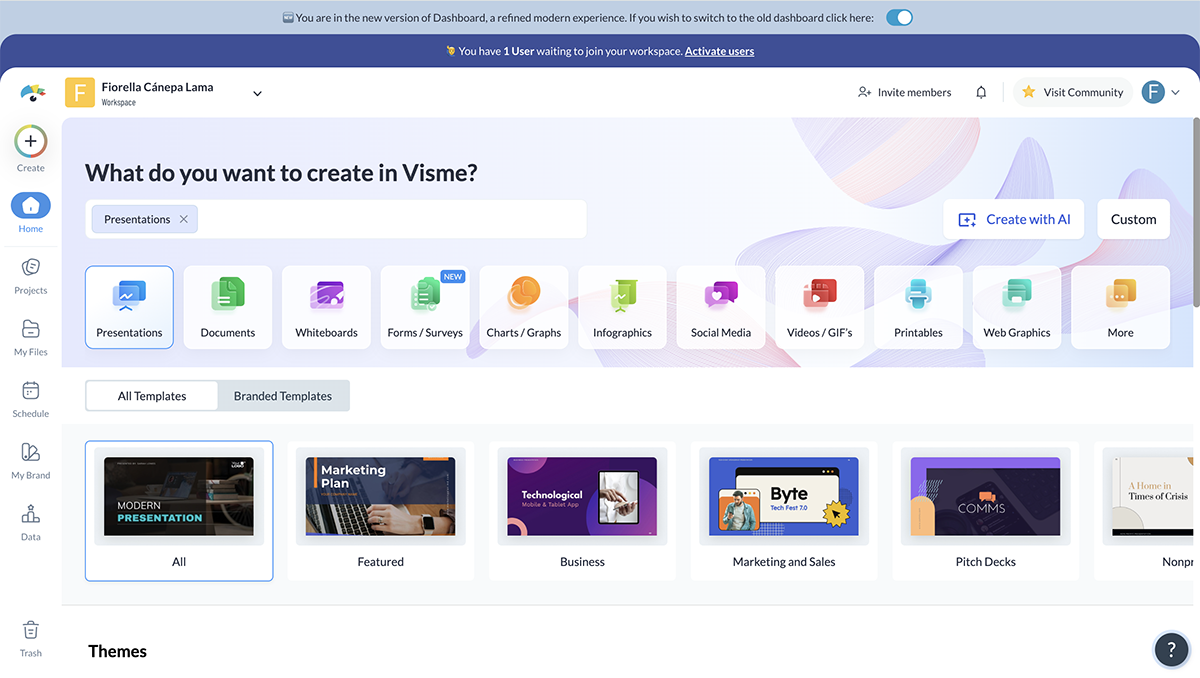The width and height of the screenshot is (1200, 678).
Task: Switch to the All Templates tab
Action: coord(151,395)
